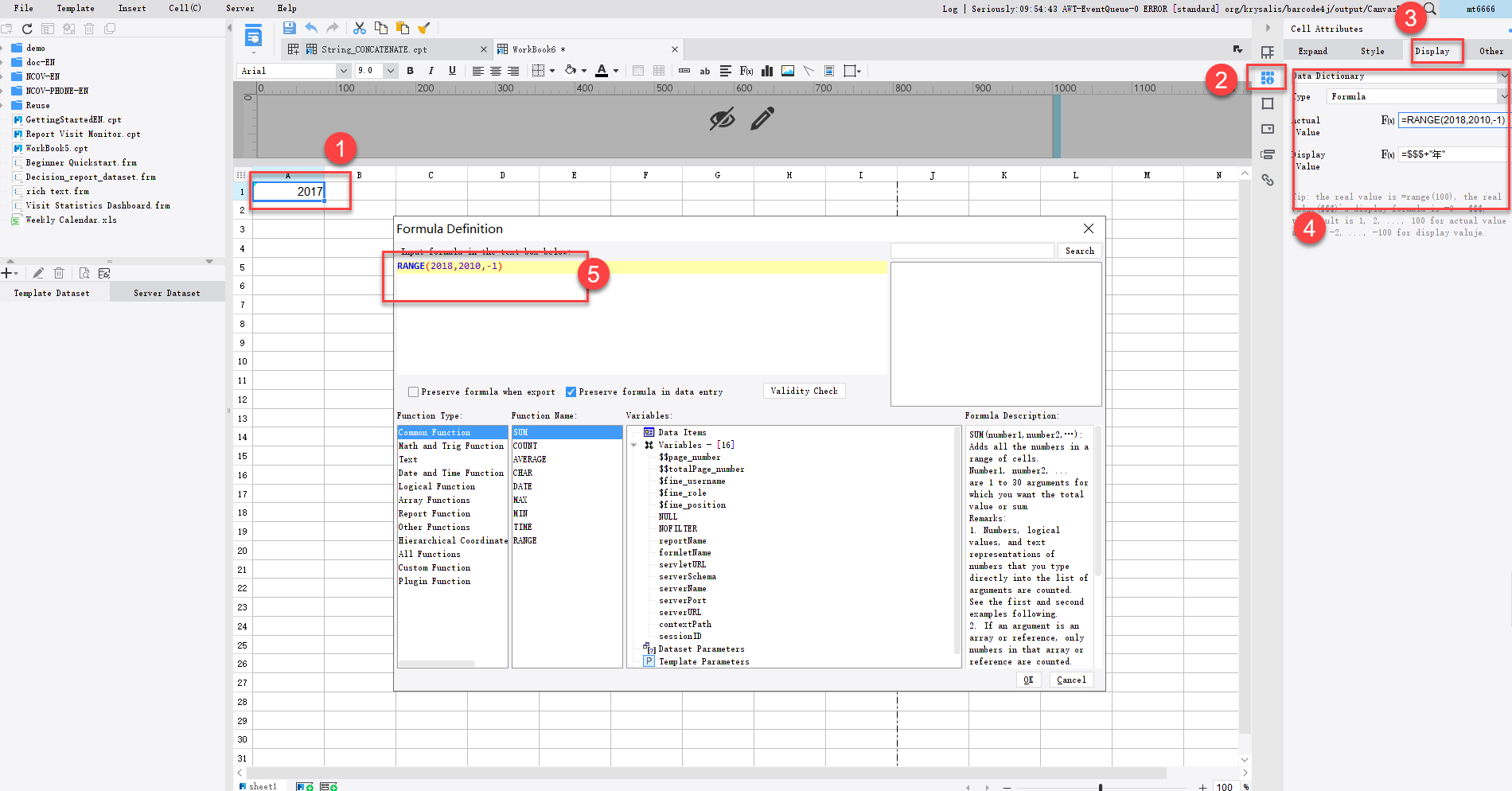Viewport: 1512px width, 791px height.
Task: Apply italic formatting from the toolbar
Action: (x=431, y=71)
